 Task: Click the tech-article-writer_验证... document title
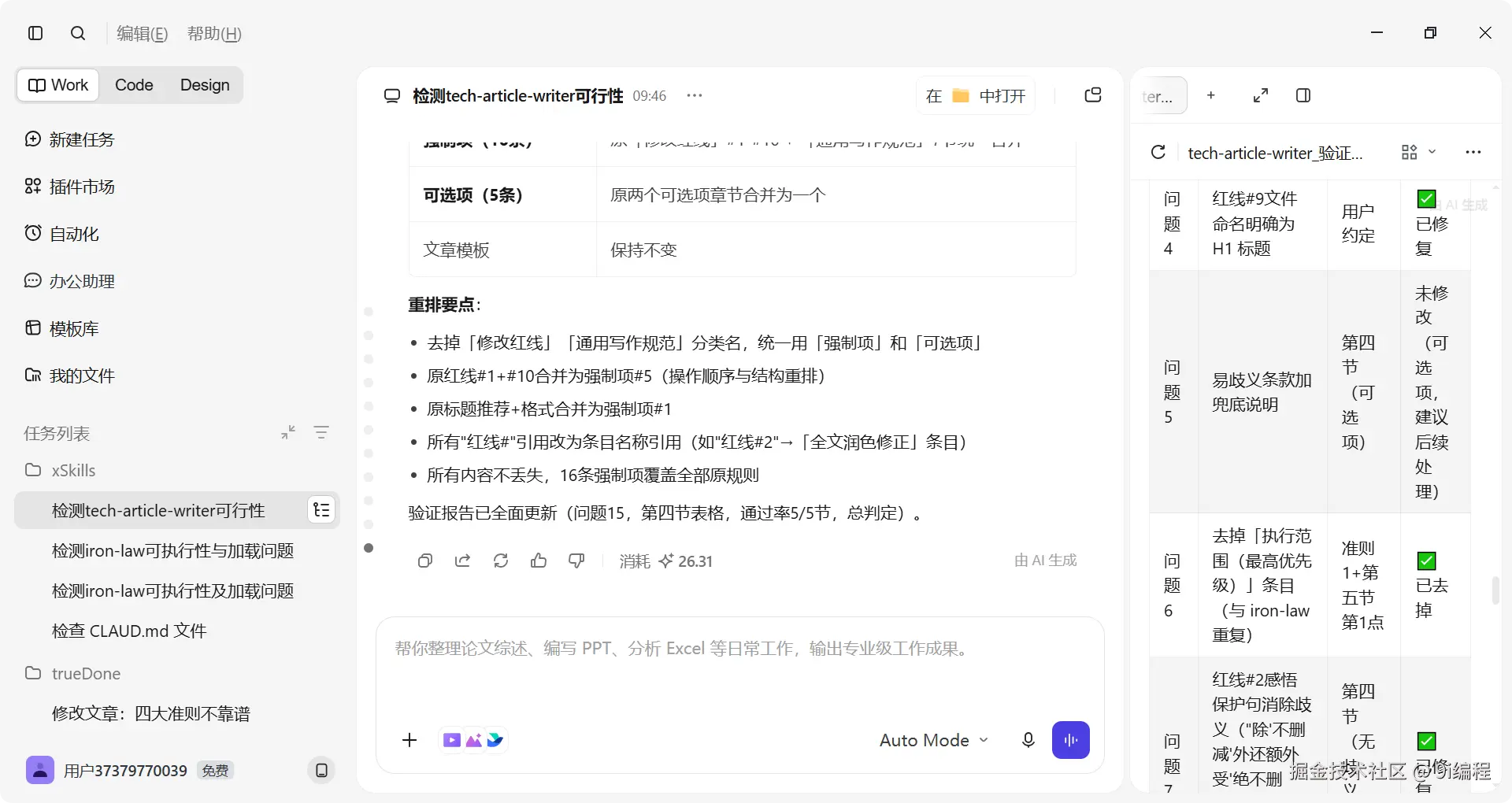[x=1275, y=153]
